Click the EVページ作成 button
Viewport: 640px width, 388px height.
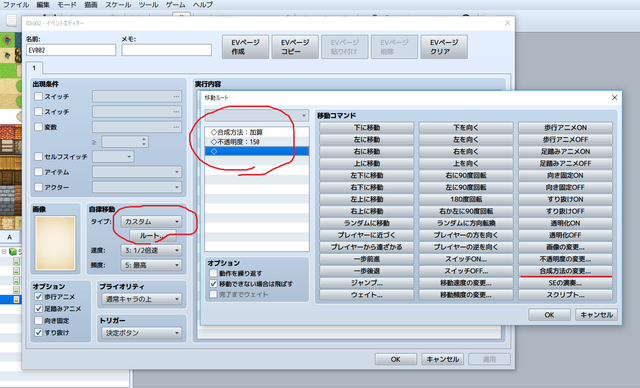pyautogui.click(x=245, y=47)
